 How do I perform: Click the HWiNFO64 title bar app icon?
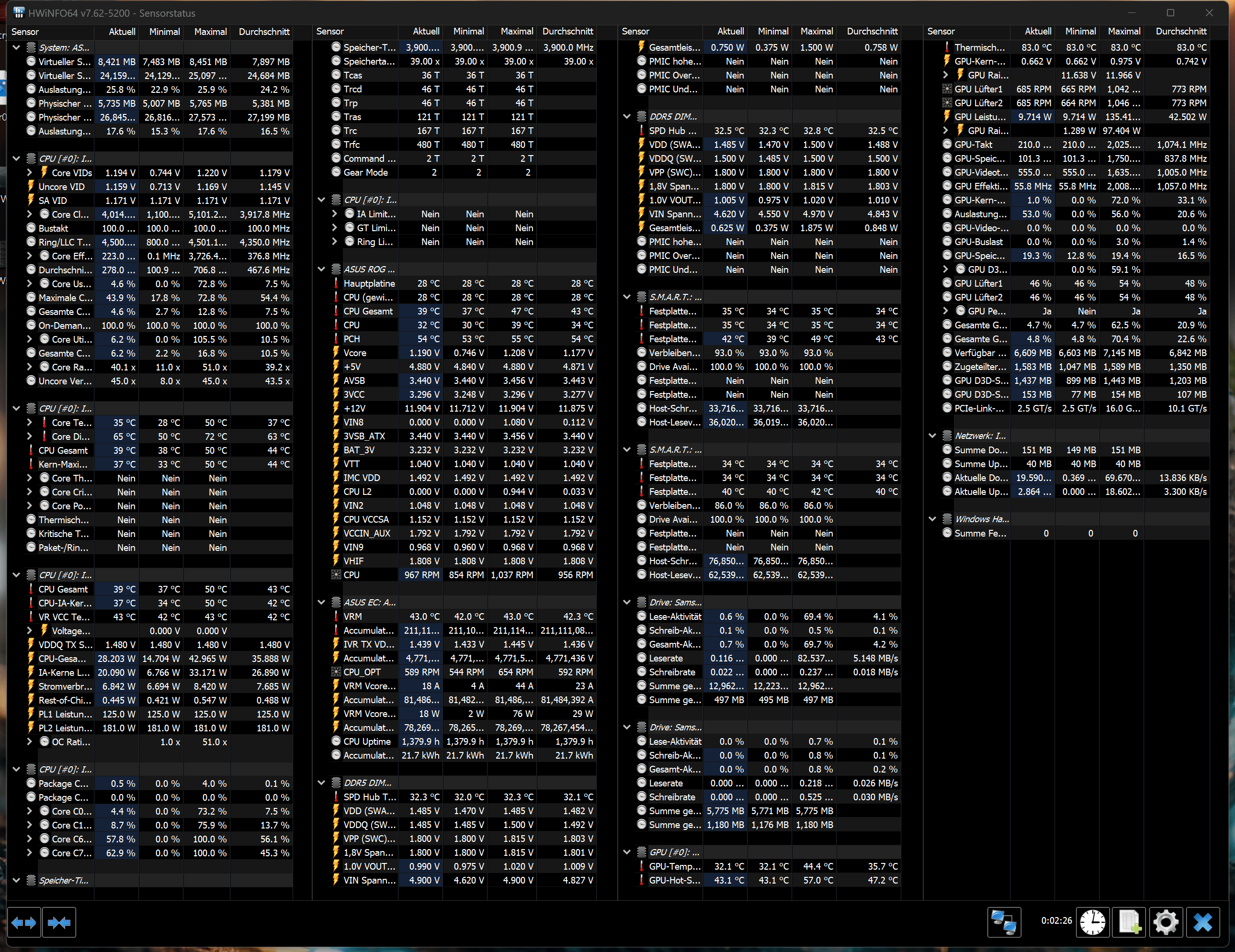(x=19, y=12)
